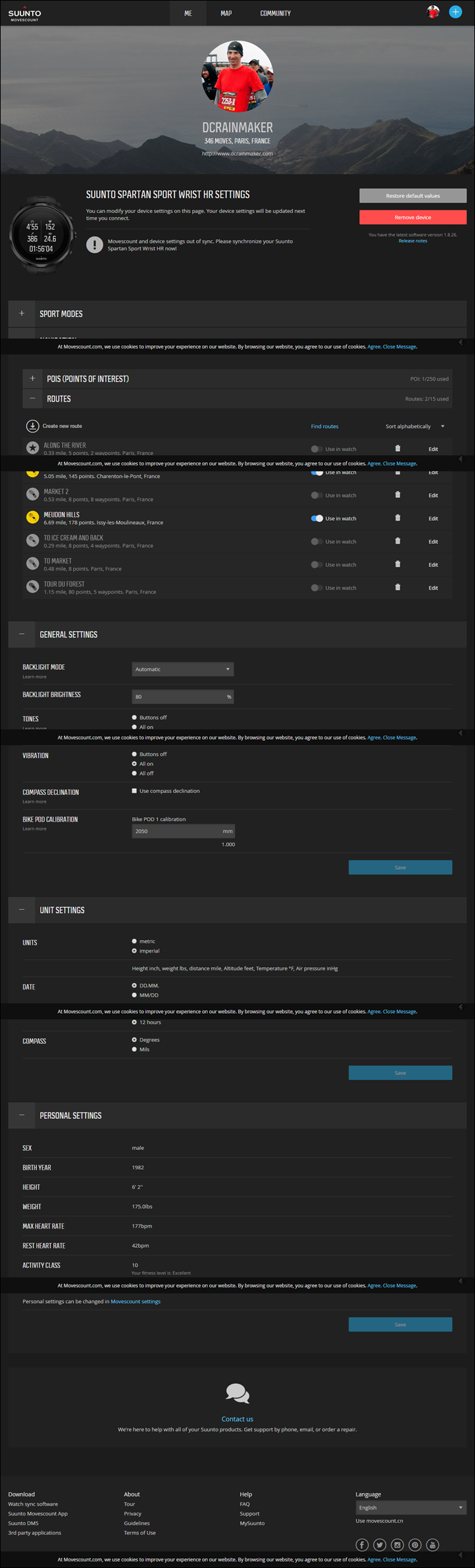Enable Use in watch for To Market

pyautogui.click(x=316, y=565)
